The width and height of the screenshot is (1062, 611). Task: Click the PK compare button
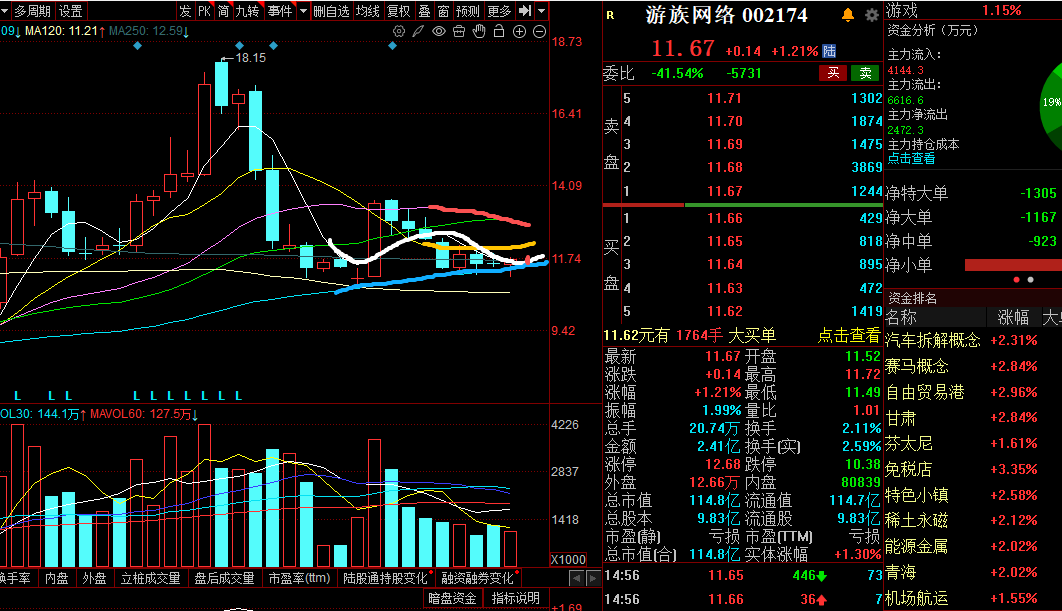click(x=205, y=11)
